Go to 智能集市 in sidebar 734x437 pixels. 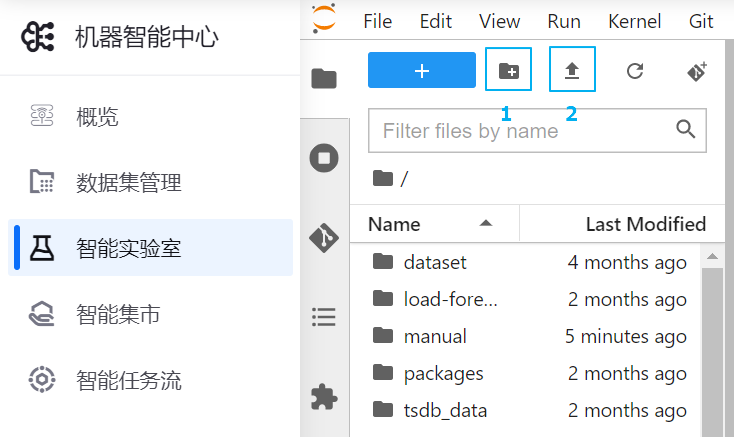click(x=118, y=315)
